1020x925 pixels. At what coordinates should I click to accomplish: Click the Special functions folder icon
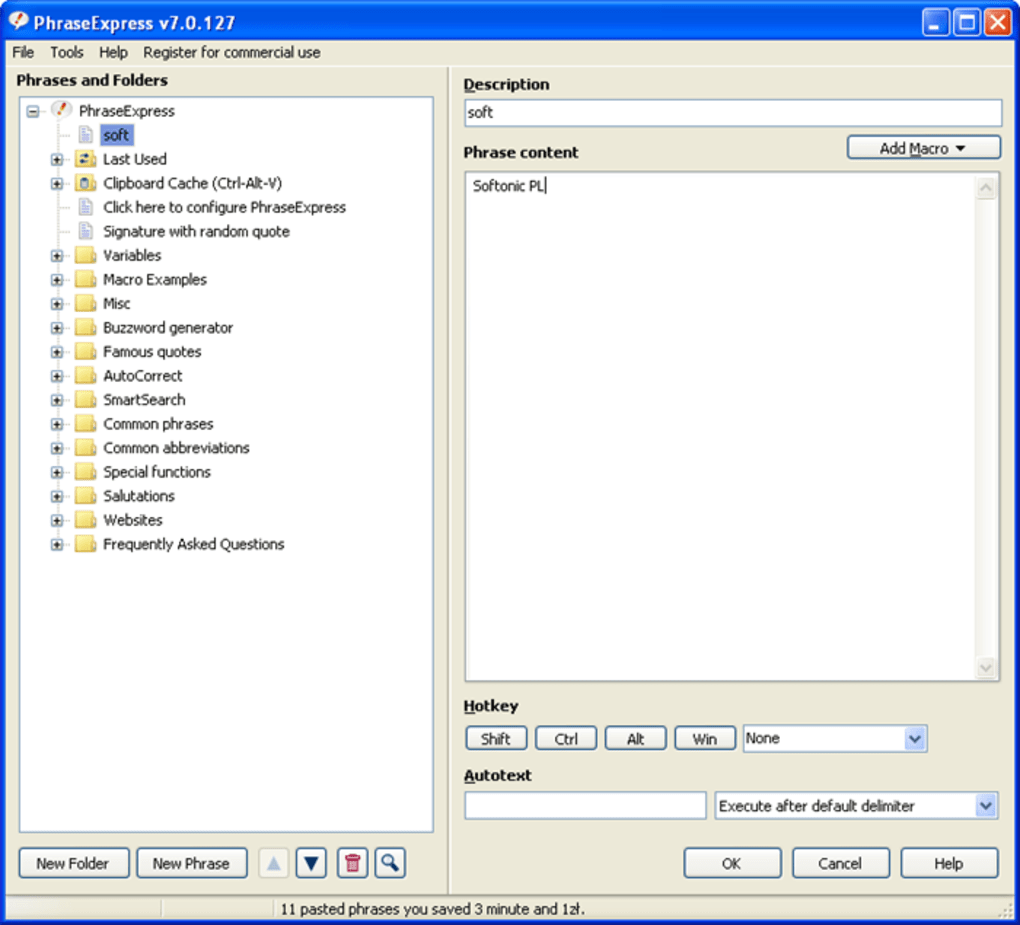coord(85,472)
